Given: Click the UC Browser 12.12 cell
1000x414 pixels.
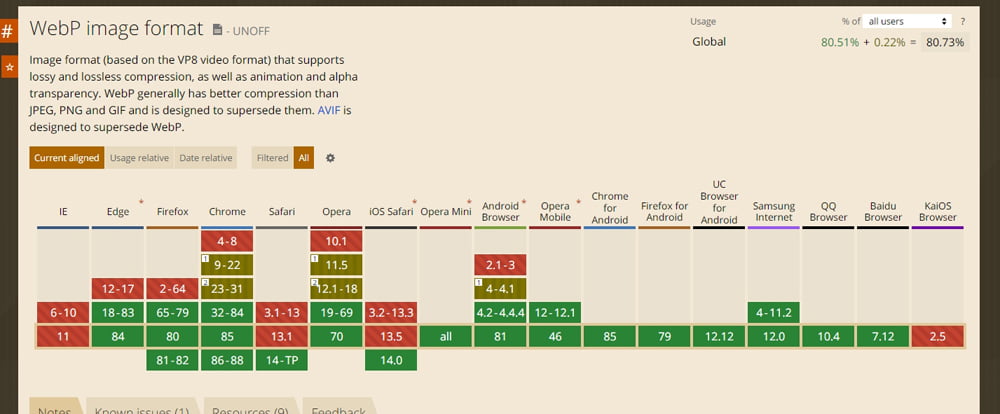Looking at the screenshot, I should pos(719,336).
